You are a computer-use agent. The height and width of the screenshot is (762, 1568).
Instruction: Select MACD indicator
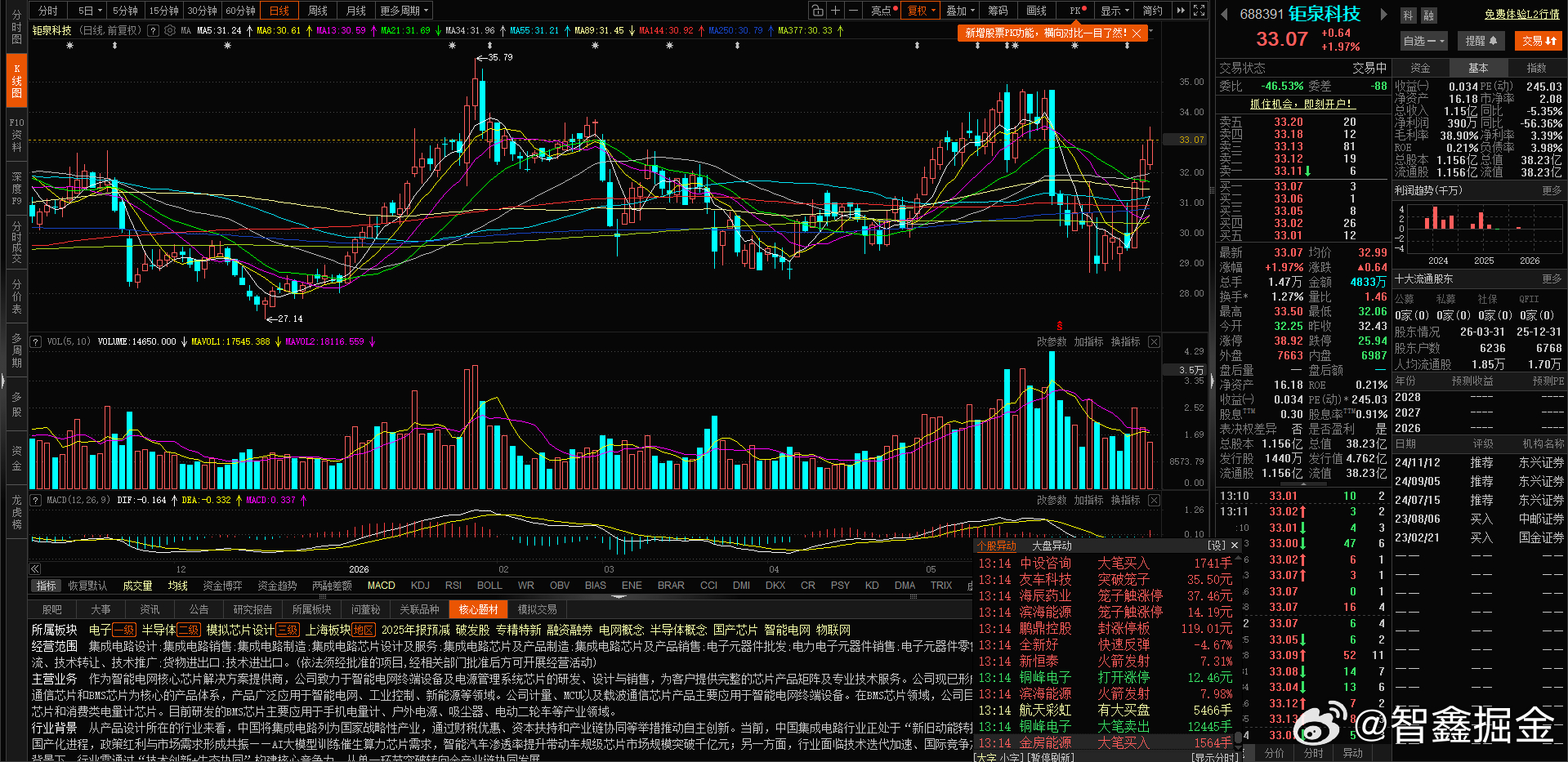(381, 586)
